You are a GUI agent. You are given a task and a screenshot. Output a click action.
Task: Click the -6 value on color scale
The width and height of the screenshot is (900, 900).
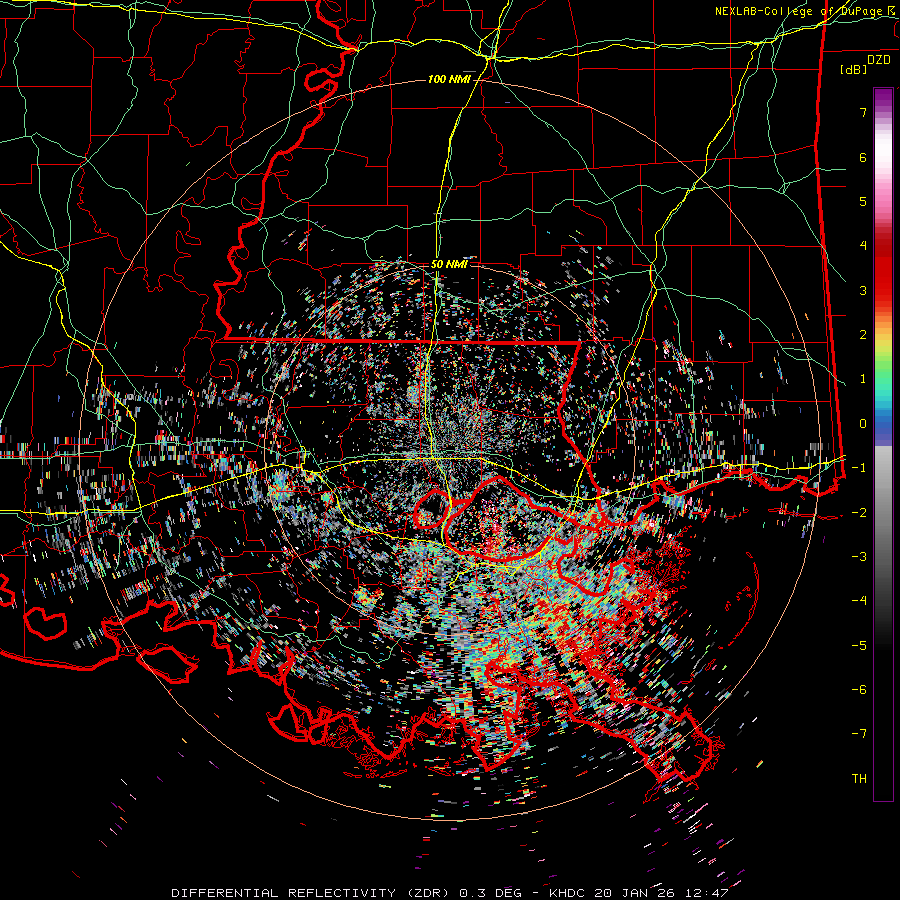pyautogui.click(x=859, y=689)
